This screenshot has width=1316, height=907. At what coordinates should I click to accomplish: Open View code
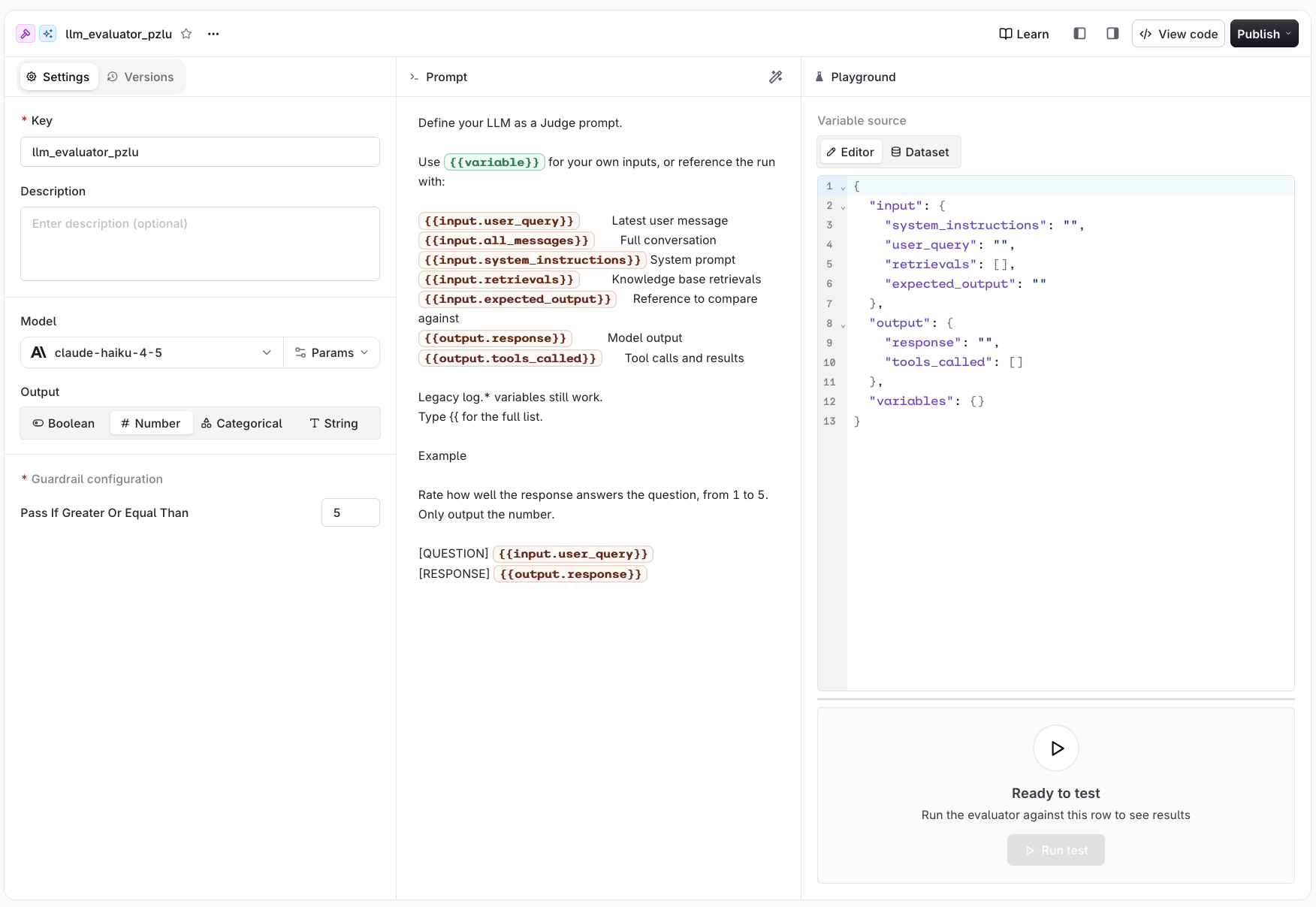click(x=1179, y=34)
